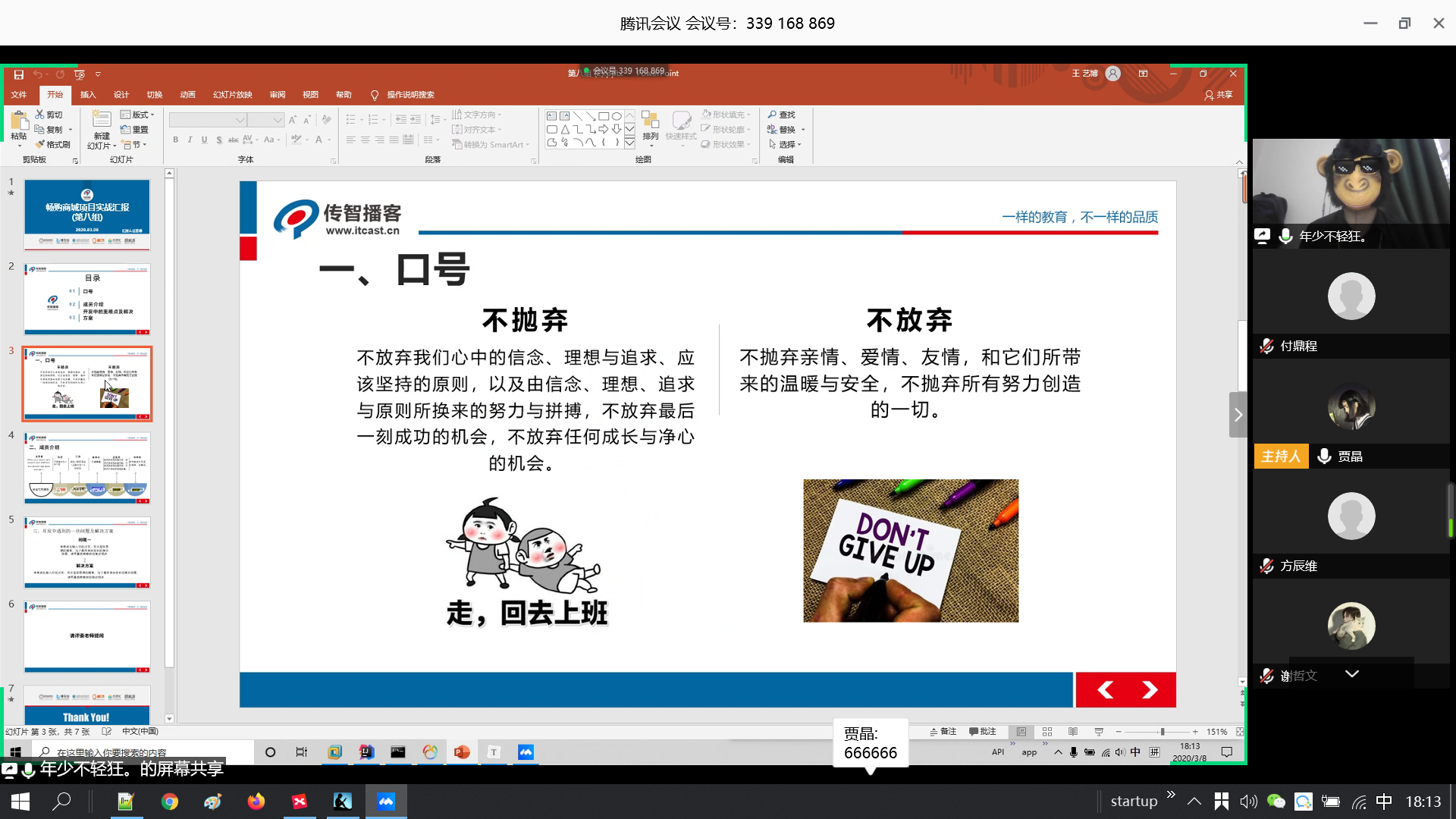Select the text box shape in the shapes gallery
The image size is (1456, 819).
[x=551, y=116]
